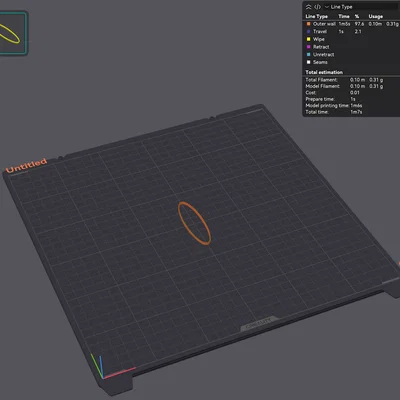Collapse the legend panel with double-chevron icon
The height and width of the screenshot is (400, 400).
click(x=309, y=7)
